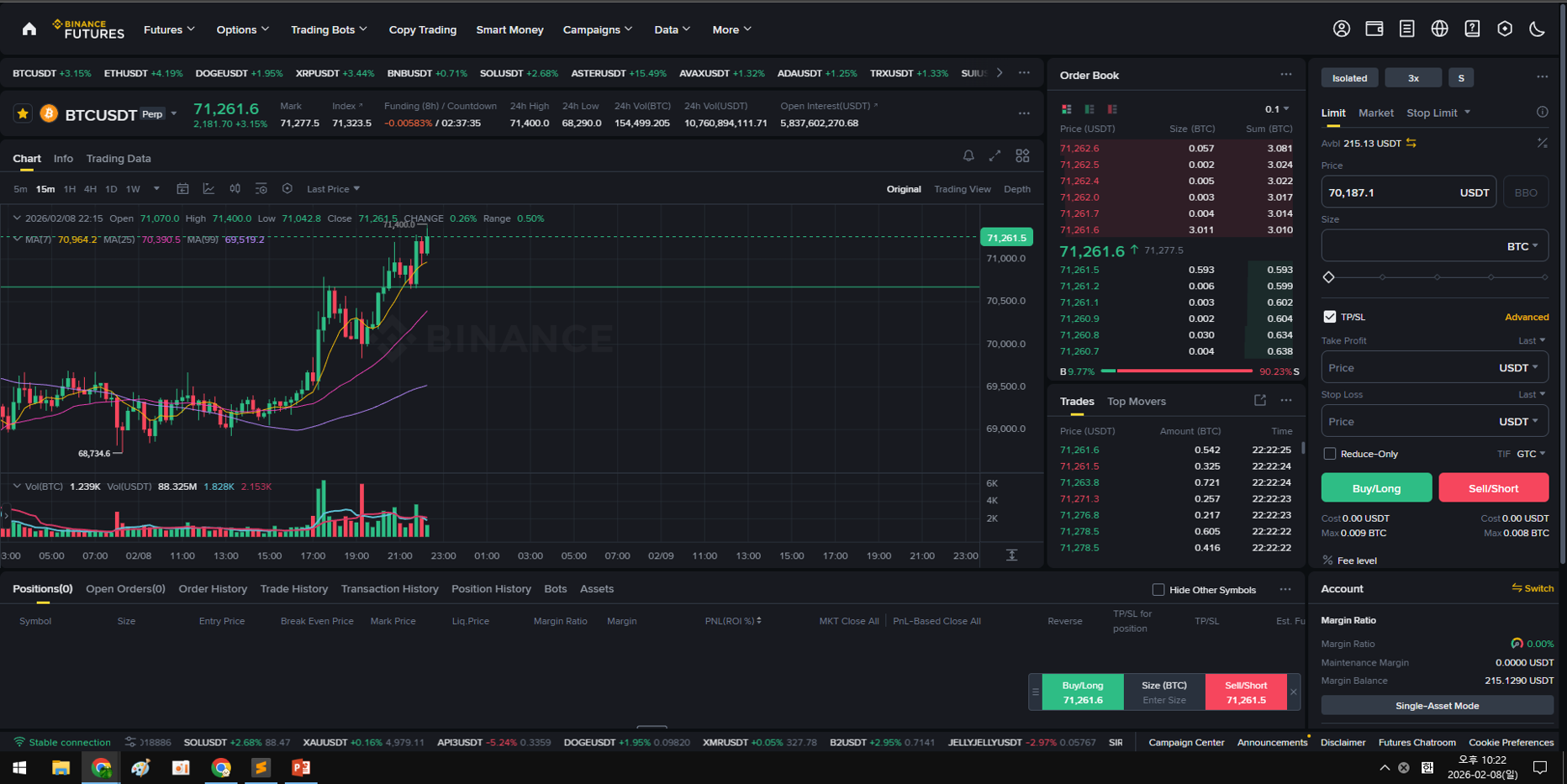1567x784 pixels.
Task: Toggle the BTCUSDT favorite star
Action: point(23,113)
